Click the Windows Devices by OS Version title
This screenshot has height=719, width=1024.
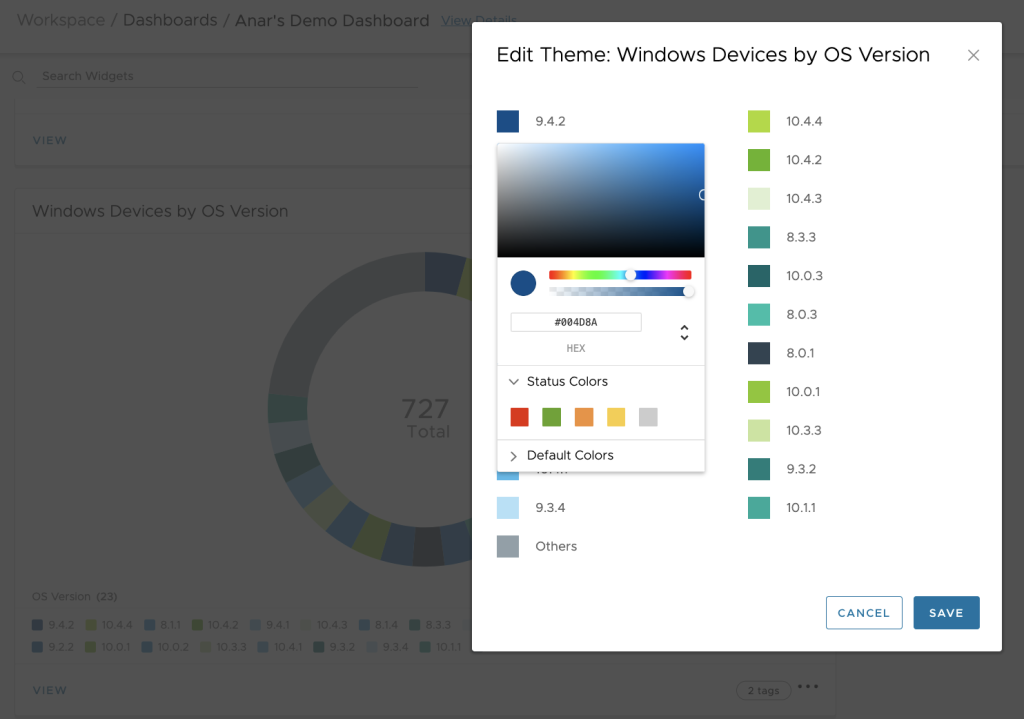pyautogui.click(x=160, y=211)
